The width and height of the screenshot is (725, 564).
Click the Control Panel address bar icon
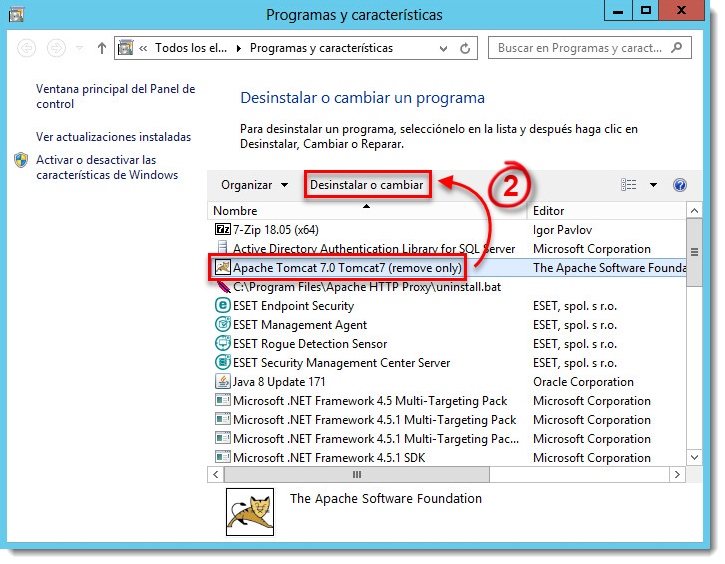[125, 48]
